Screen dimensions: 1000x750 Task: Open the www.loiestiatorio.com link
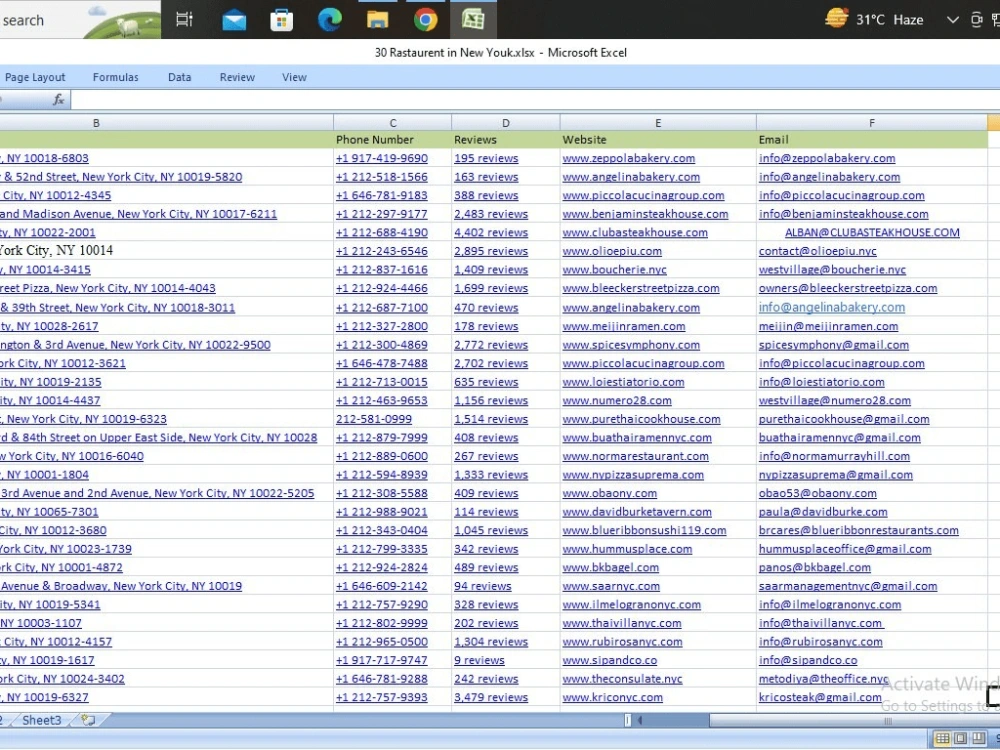click(622, 382)
